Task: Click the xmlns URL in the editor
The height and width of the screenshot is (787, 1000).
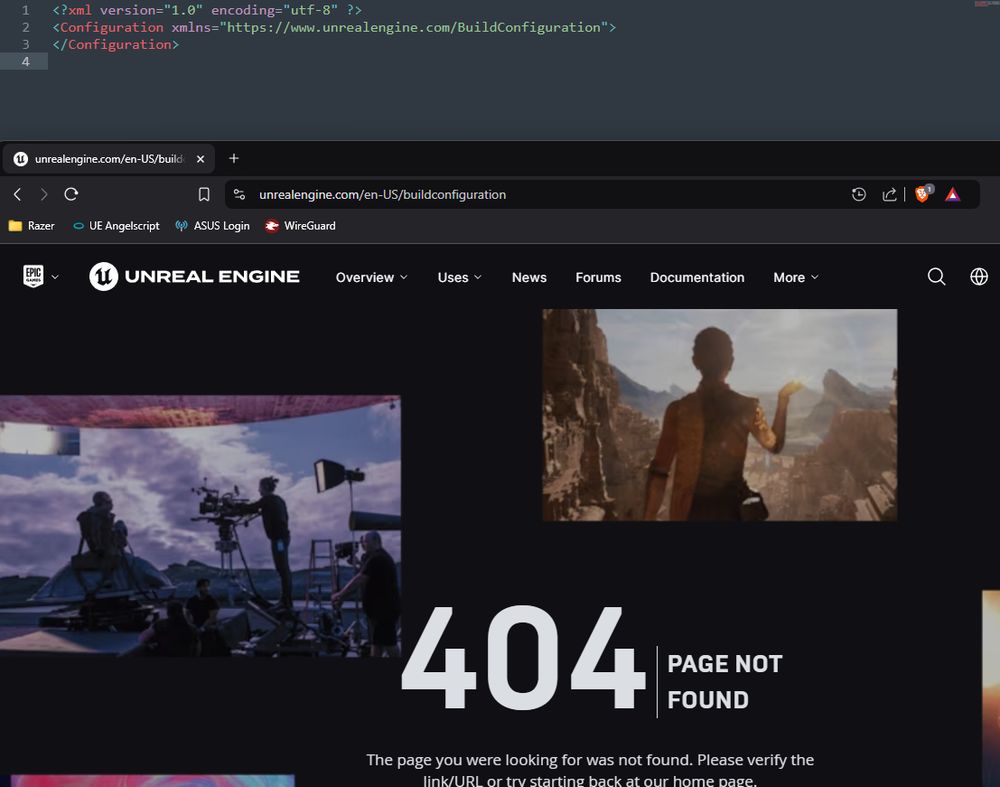Action: (x=414, y=27)
